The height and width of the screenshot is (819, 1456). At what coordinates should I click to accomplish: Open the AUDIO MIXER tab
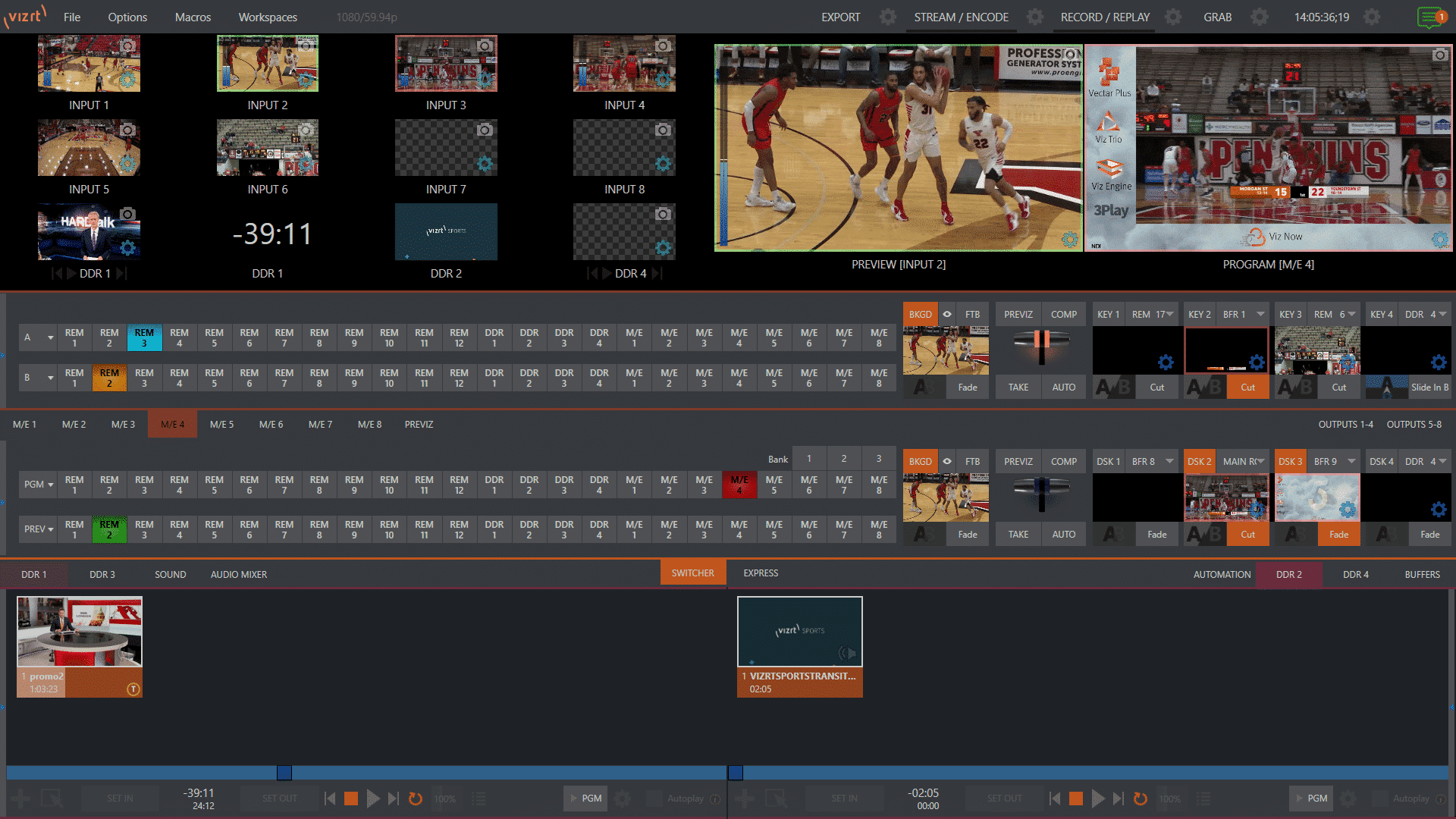238,573
